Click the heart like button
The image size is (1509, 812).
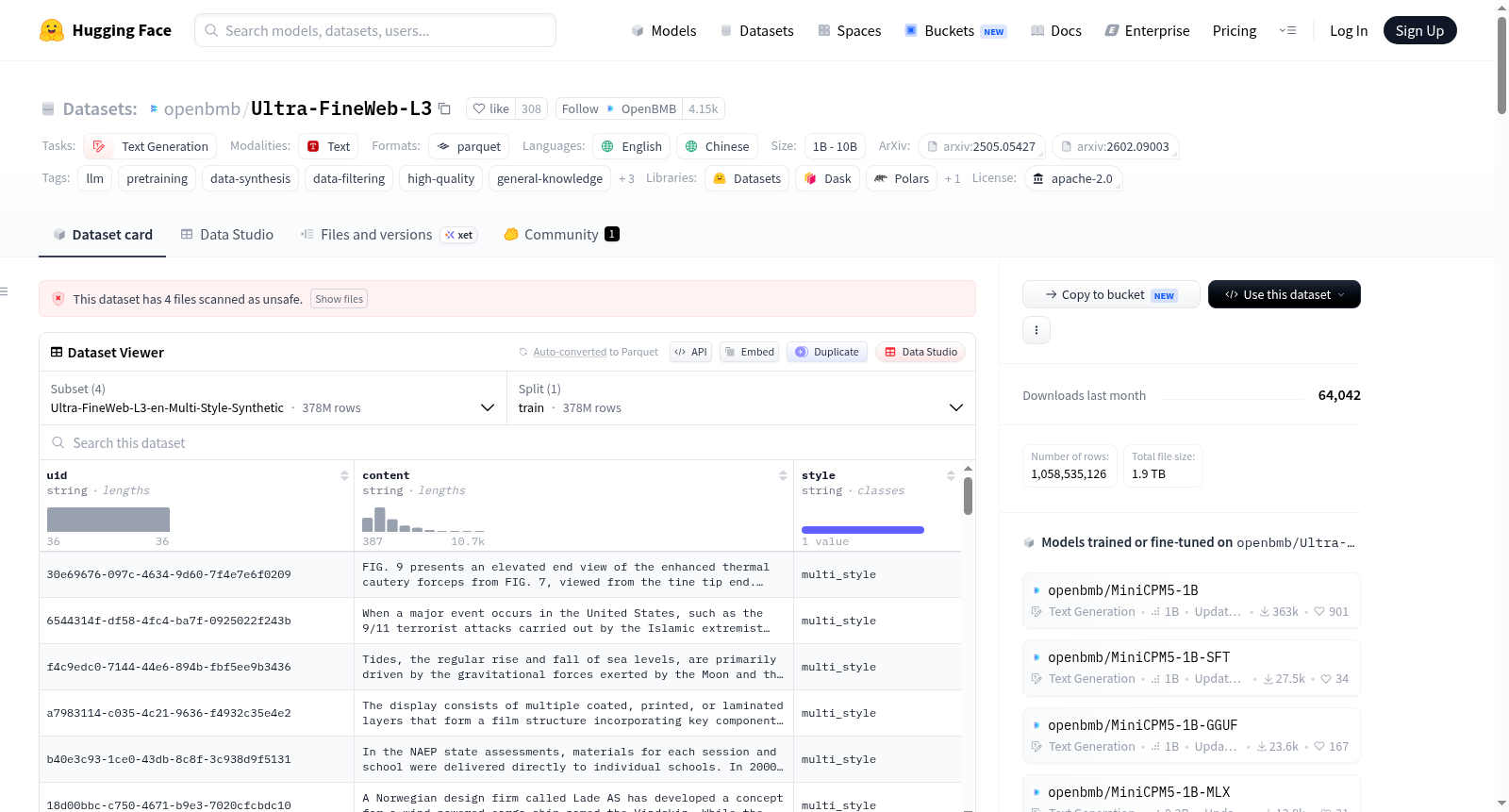pos(490,108)
